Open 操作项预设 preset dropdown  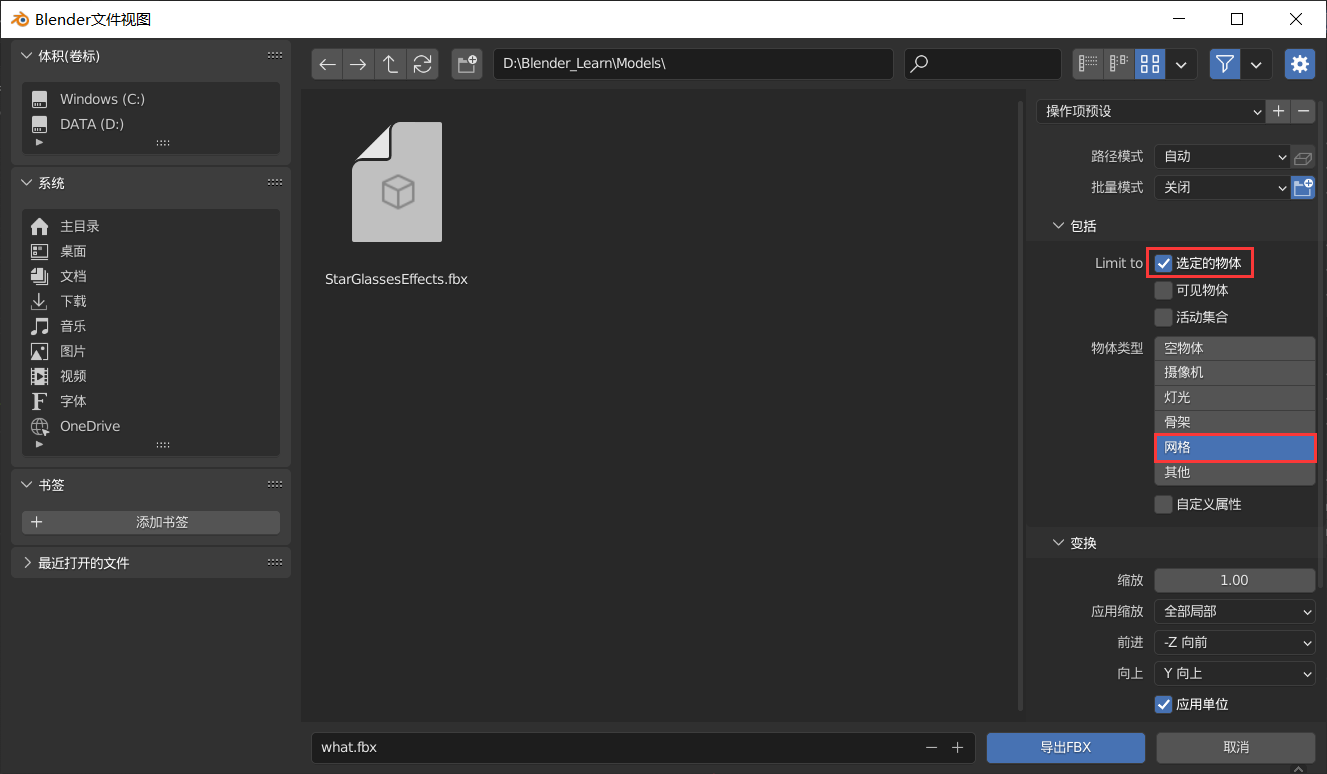(1150, 111)
